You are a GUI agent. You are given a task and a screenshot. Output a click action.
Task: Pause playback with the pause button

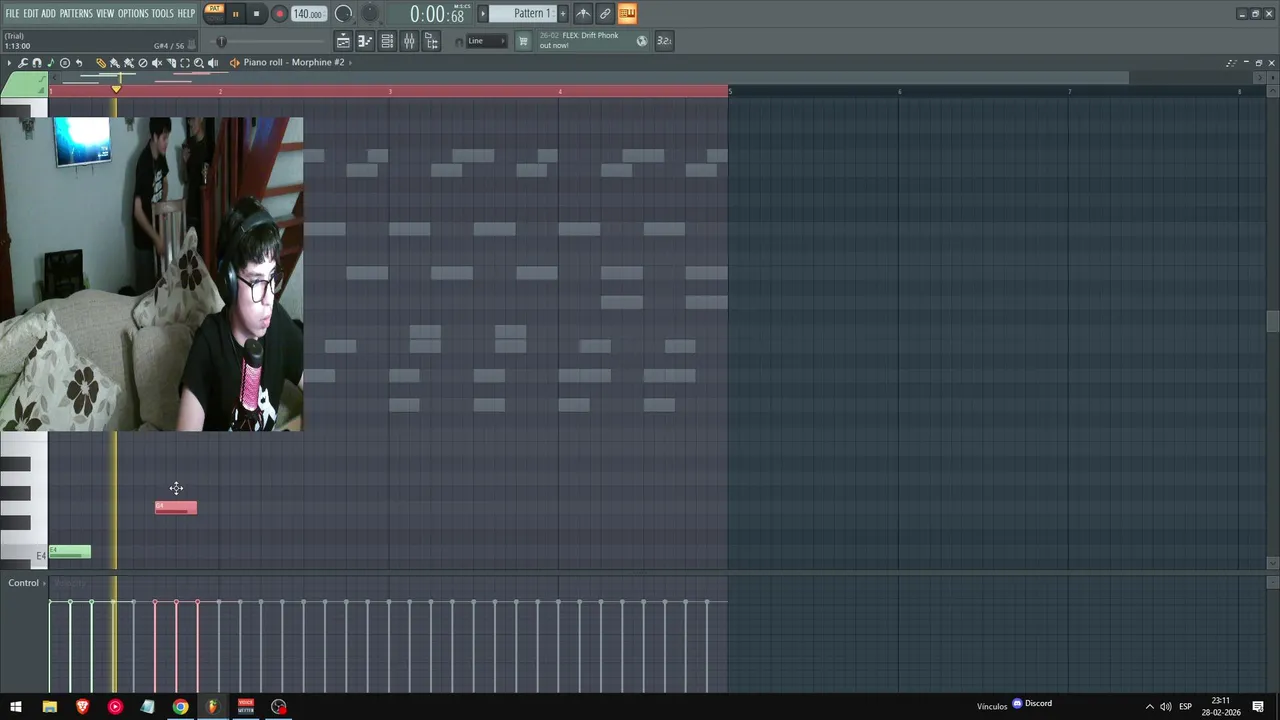[x=236, y=14]
